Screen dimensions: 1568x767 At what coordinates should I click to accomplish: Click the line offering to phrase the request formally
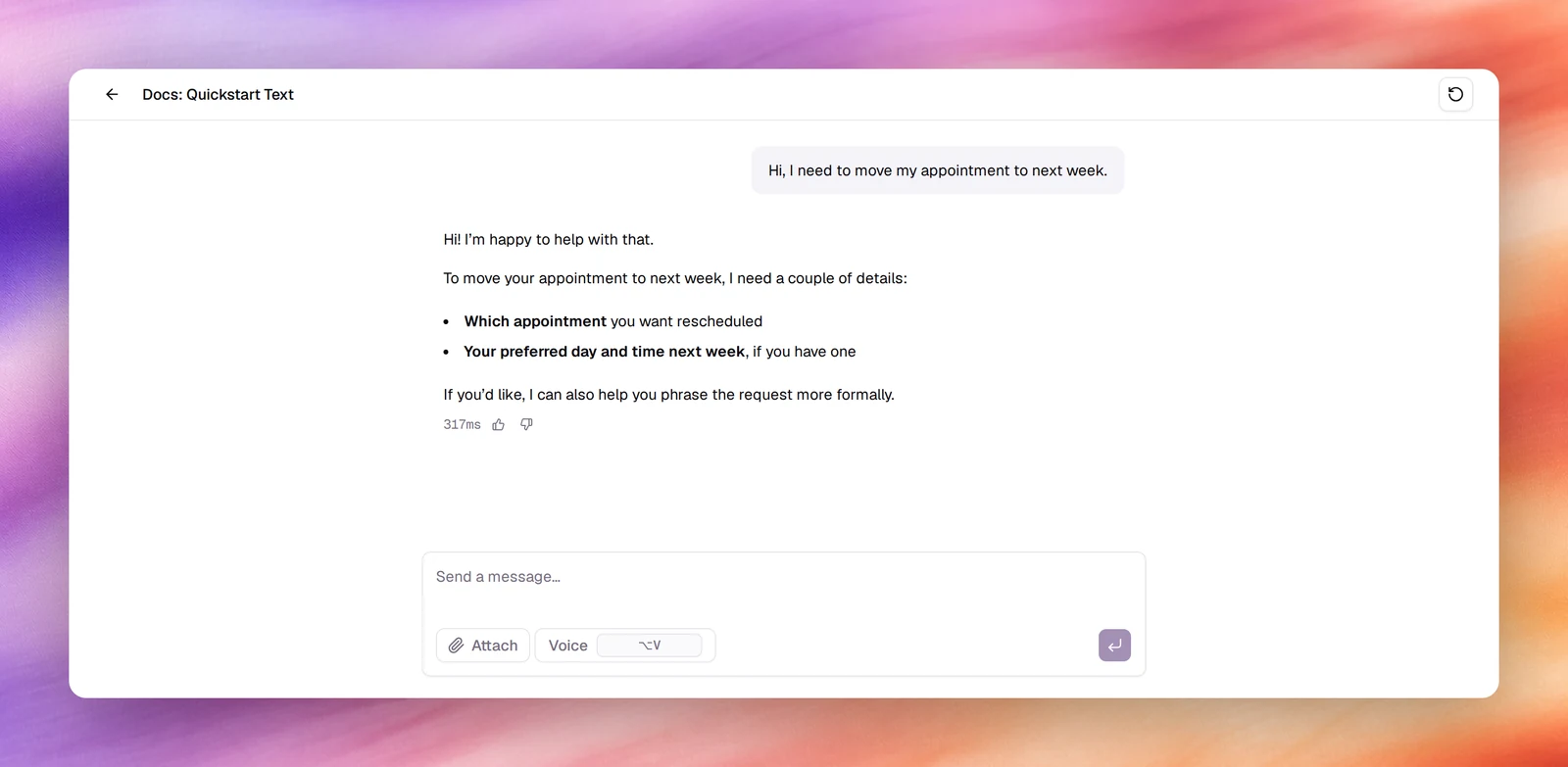coord(668,395)
